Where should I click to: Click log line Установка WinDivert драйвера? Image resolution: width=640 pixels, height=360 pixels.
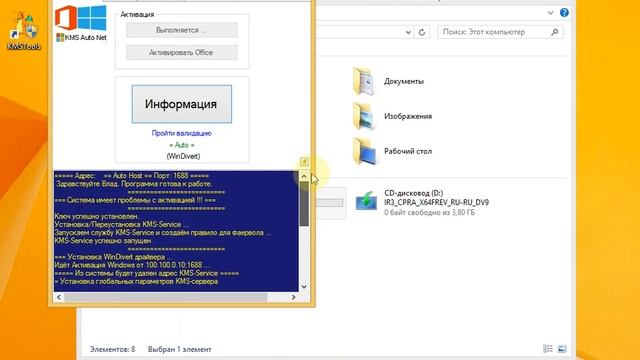coord(113,257)
